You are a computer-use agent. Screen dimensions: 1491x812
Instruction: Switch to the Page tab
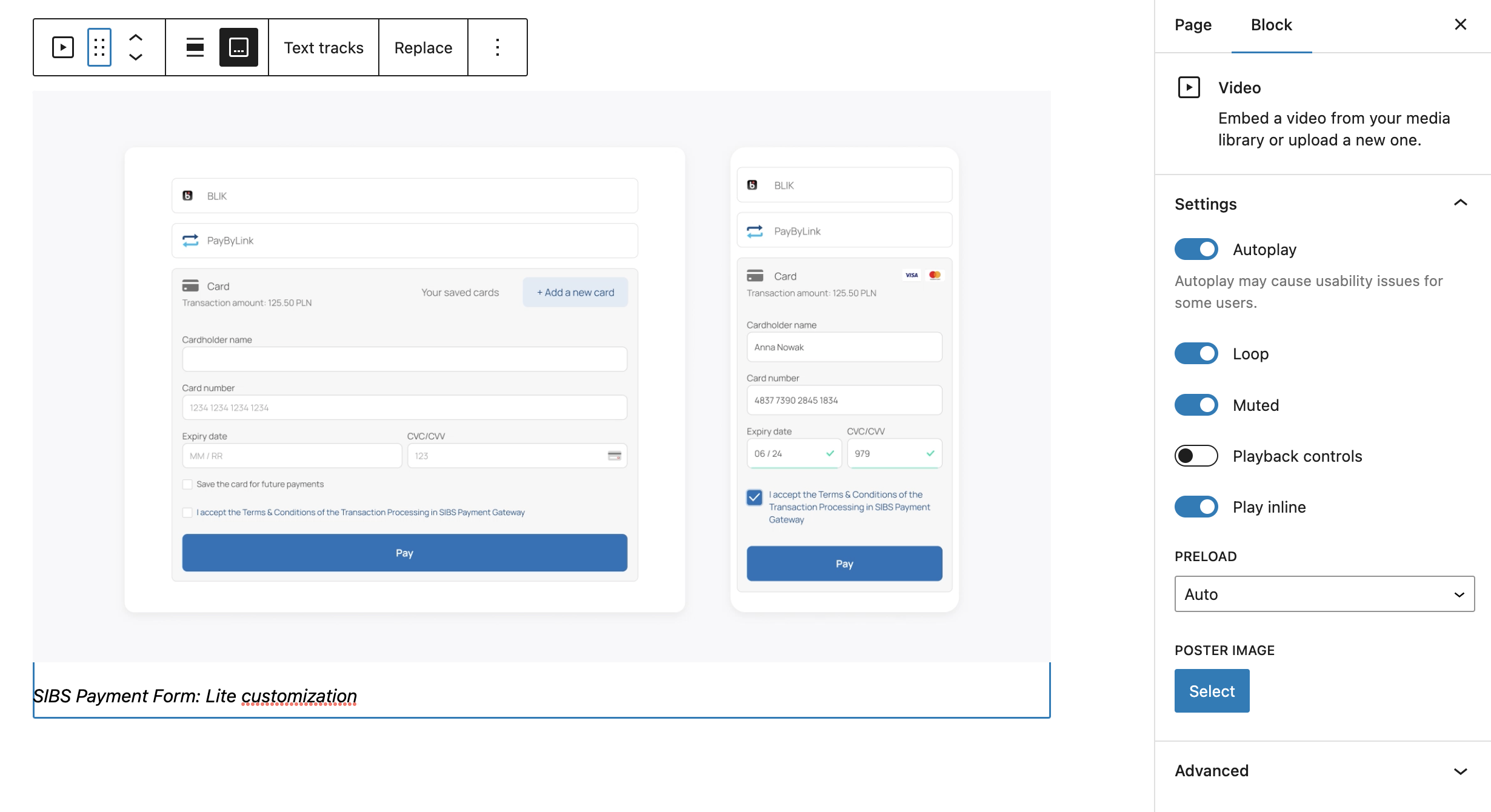coord(1193,25)
